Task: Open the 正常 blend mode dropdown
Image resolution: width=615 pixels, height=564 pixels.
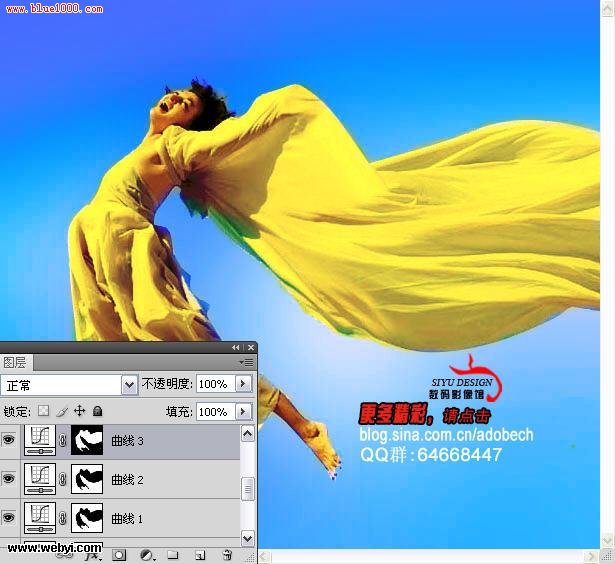Action: coord(129,385)
